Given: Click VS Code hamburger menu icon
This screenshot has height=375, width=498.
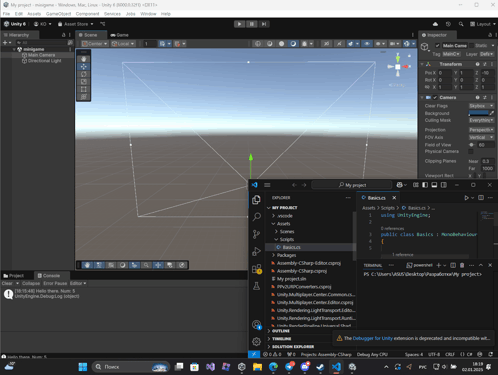Looking at the screenshot, I should pyautogui.click(x=267, y=185).
